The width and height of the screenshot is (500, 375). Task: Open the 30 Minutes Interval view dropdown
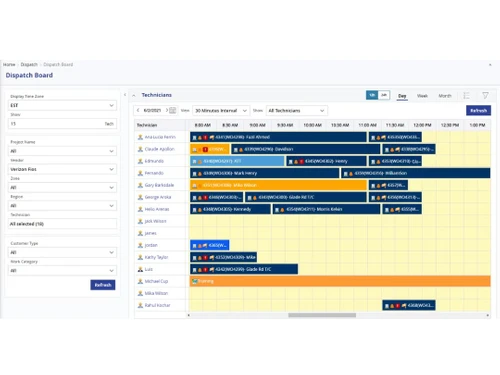(221, 110)
